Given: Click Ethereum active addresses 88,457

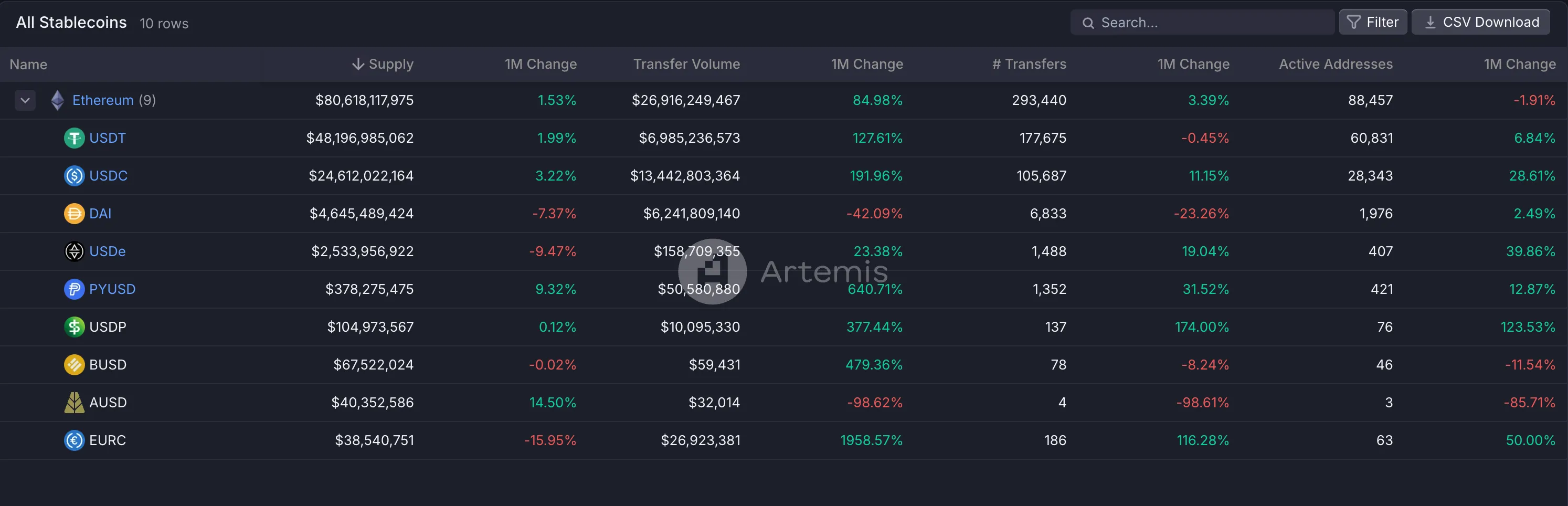Looking at the screenshot, I should click(x=1370, y=100).
